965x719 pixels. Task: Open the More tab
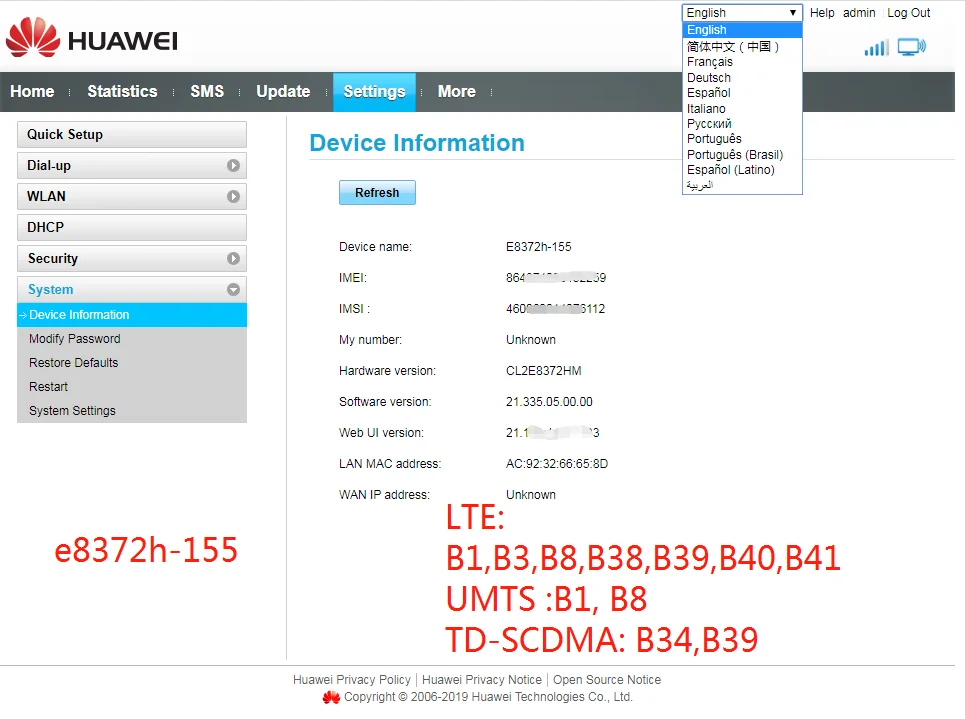pyautogui.click(x=457, y=92)
